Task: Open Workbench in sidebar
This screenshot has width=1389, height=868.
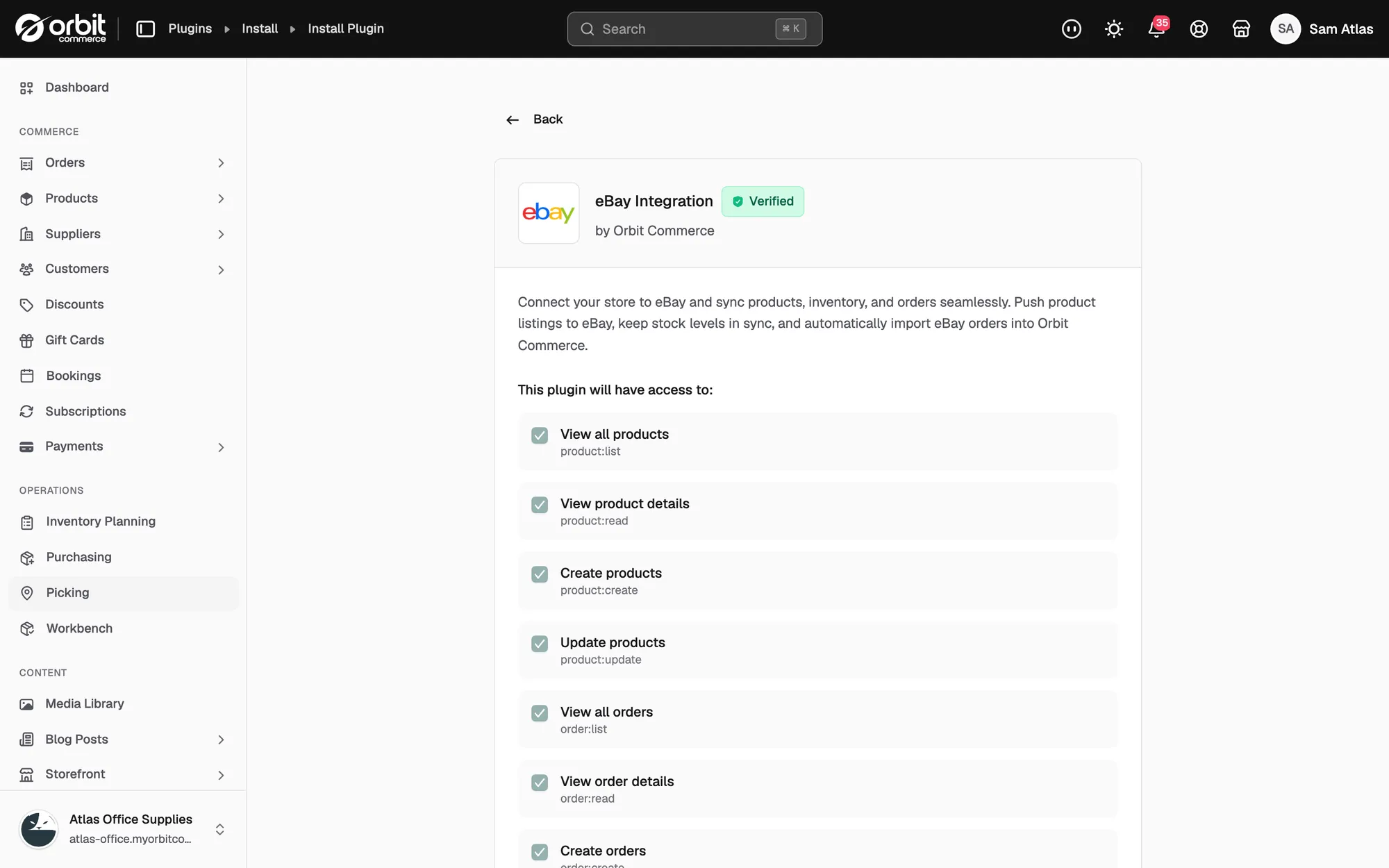Action: [x=124, y=628]
